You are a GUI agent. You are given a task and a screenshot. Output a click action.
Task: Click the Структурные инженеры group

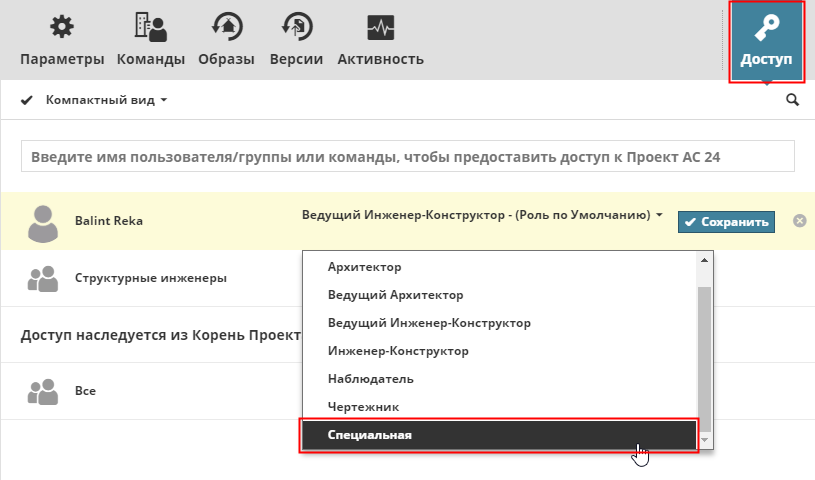[x=150, y=278]
